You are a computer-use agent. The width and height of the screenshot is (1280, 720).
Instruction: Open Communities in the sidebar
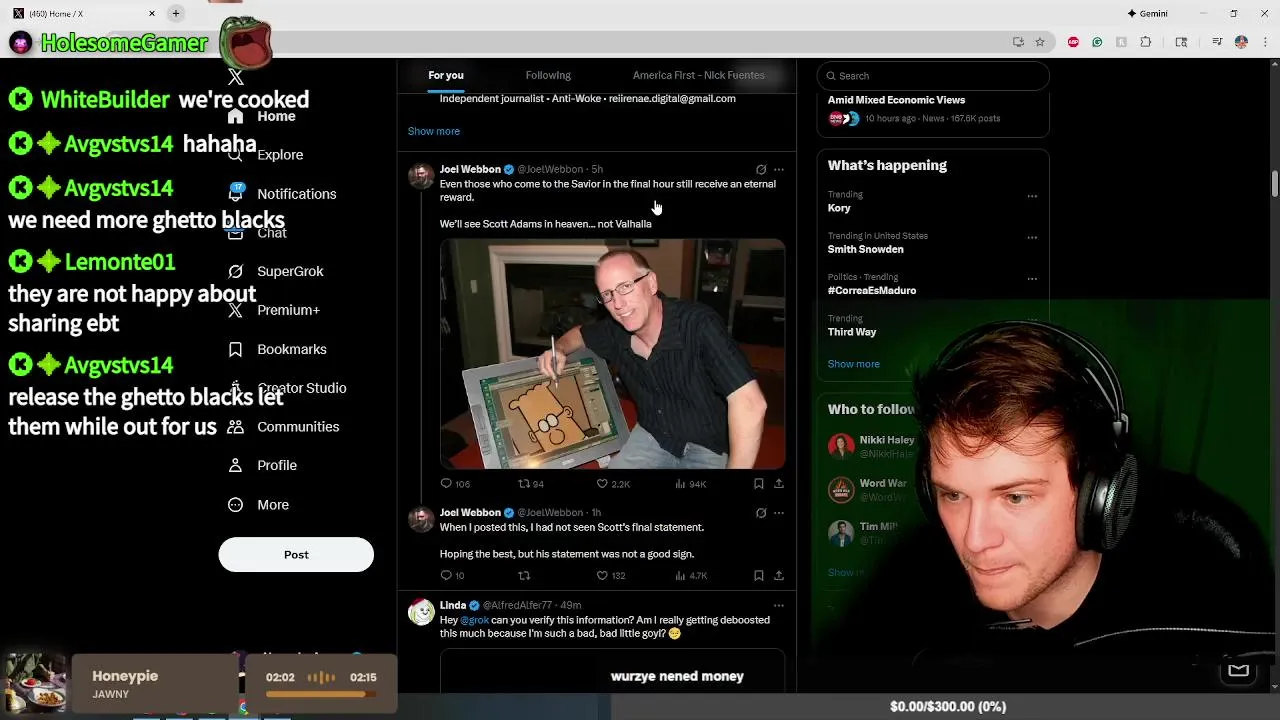click(283, 426)
